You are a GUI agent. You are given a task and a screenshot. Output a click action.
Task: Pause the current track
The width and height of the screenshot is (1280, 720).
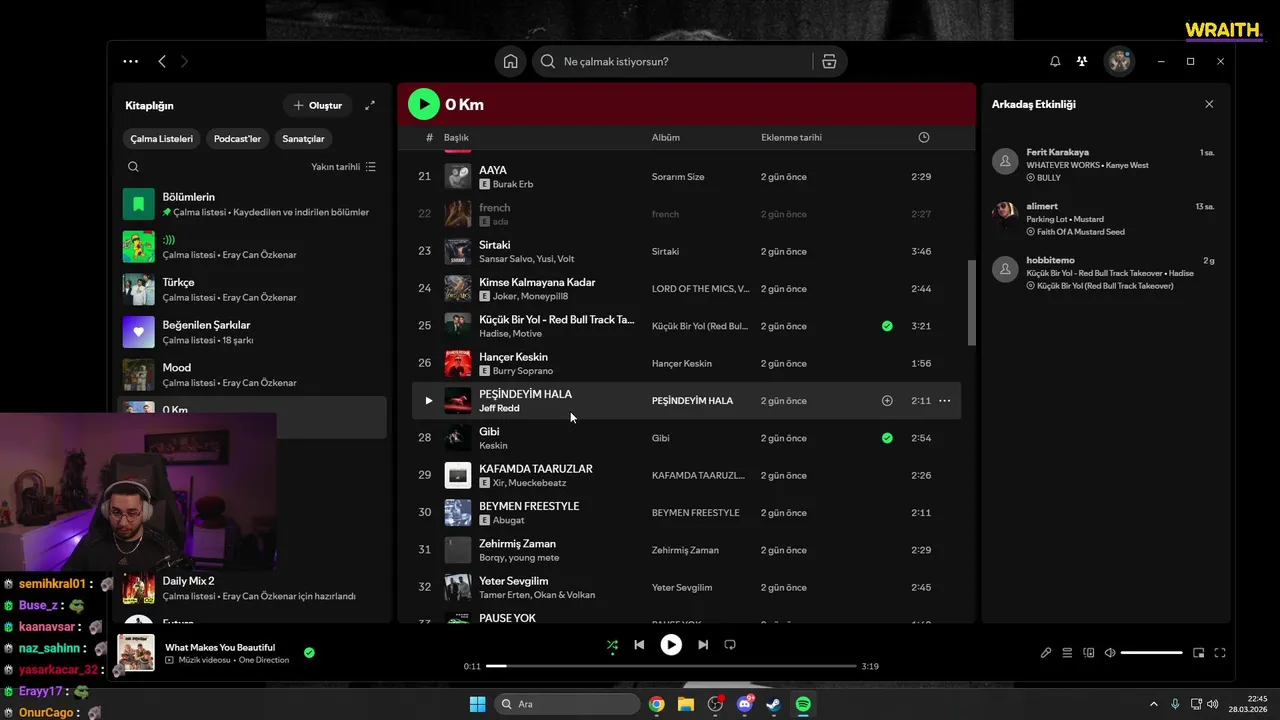(x=671, y=645)
